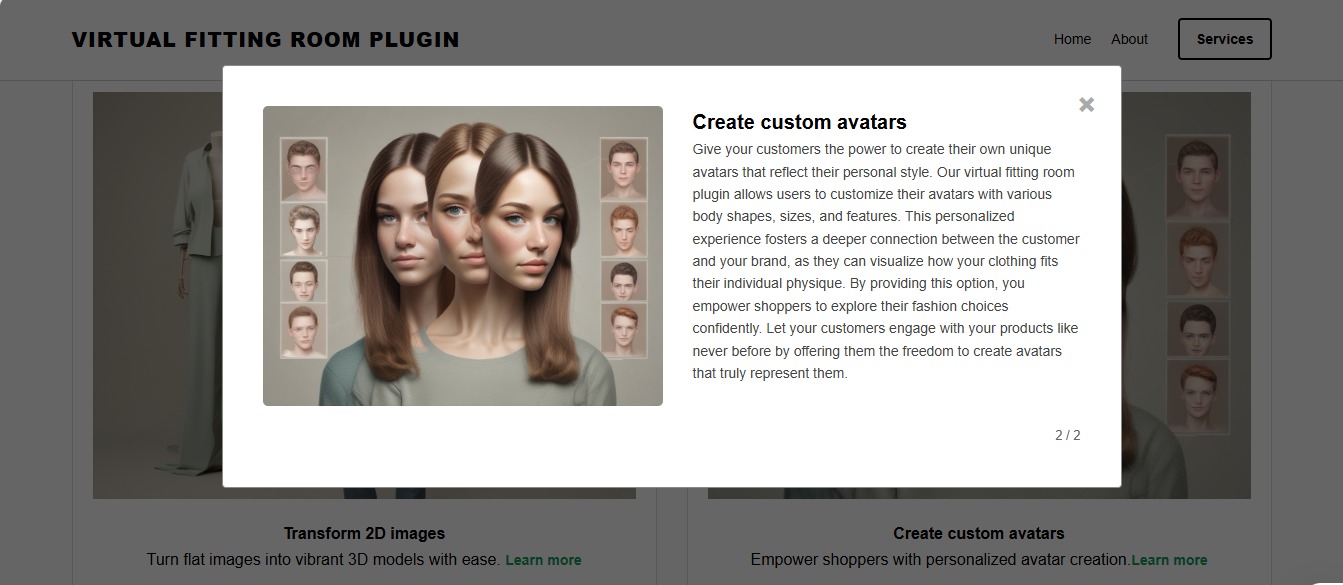Close the Create custom avatars modal

click(x=1087, y=105)
